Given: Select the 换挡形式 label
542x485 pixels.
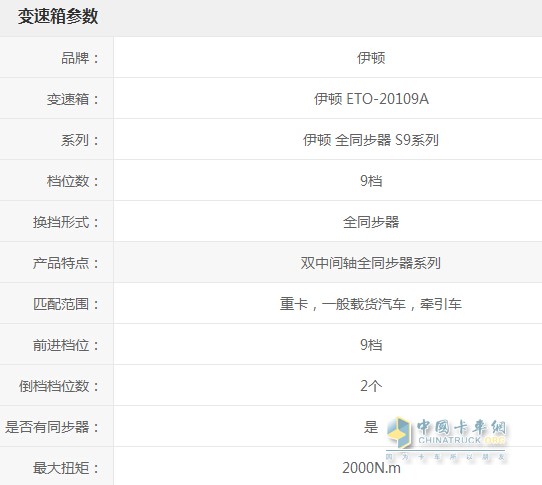Looking at the screenshot, I should point(66,222).
